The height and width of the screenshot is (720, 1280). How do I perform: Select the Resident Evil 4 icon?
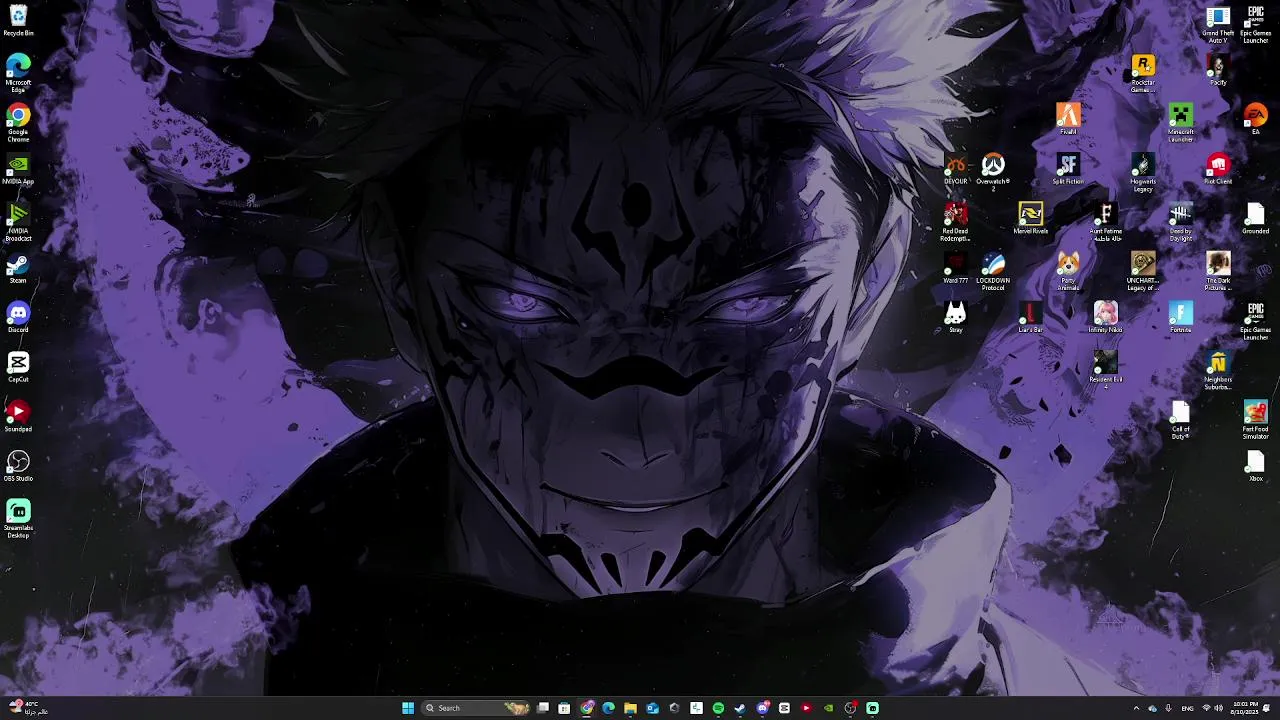tap(1106, 370)
